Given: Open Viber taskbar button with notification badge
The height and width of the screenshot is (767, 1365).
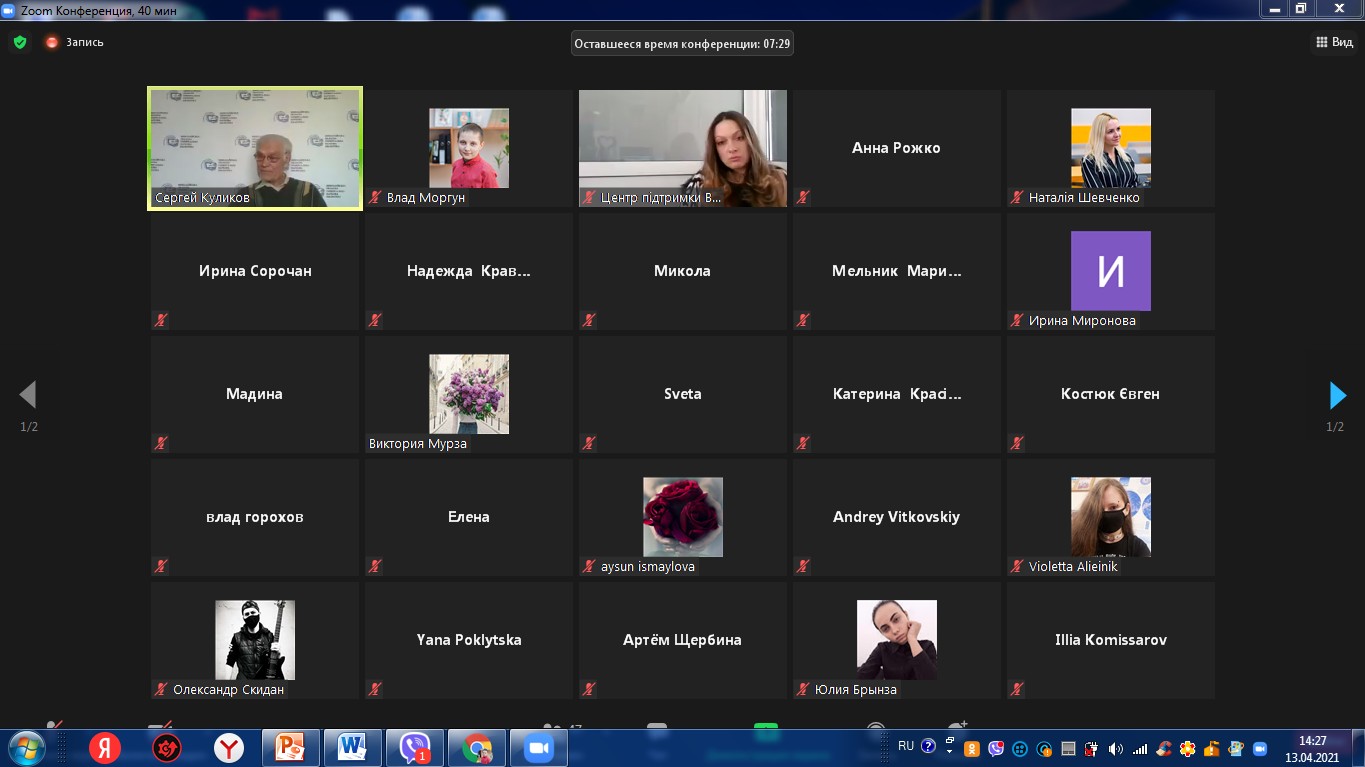Looking at the screenshot, I should click(x=414, y=748).
